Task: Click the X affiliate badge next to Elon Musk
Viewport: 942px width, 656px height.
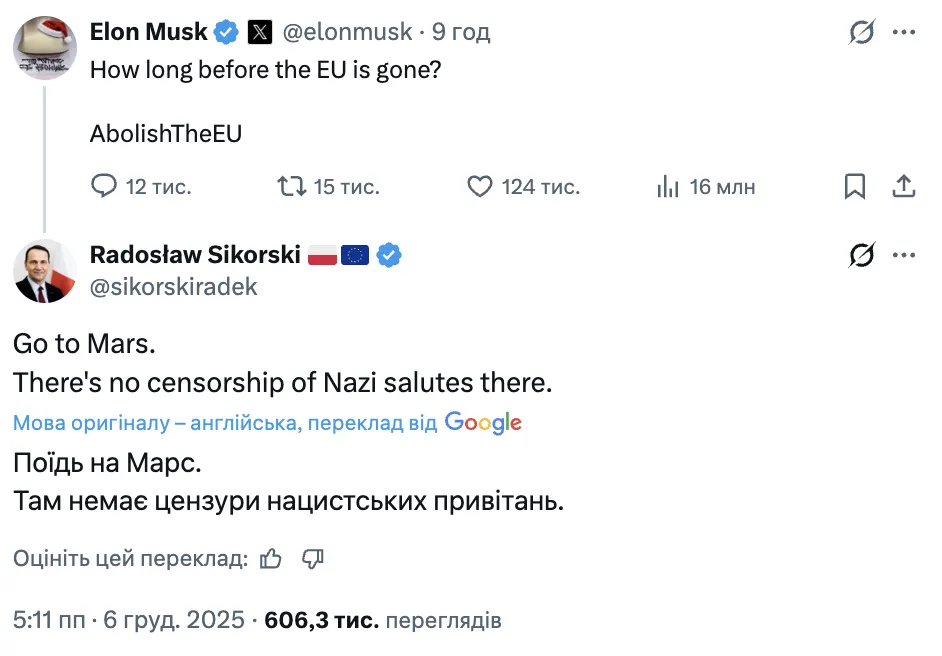Action: pos(259,31)
